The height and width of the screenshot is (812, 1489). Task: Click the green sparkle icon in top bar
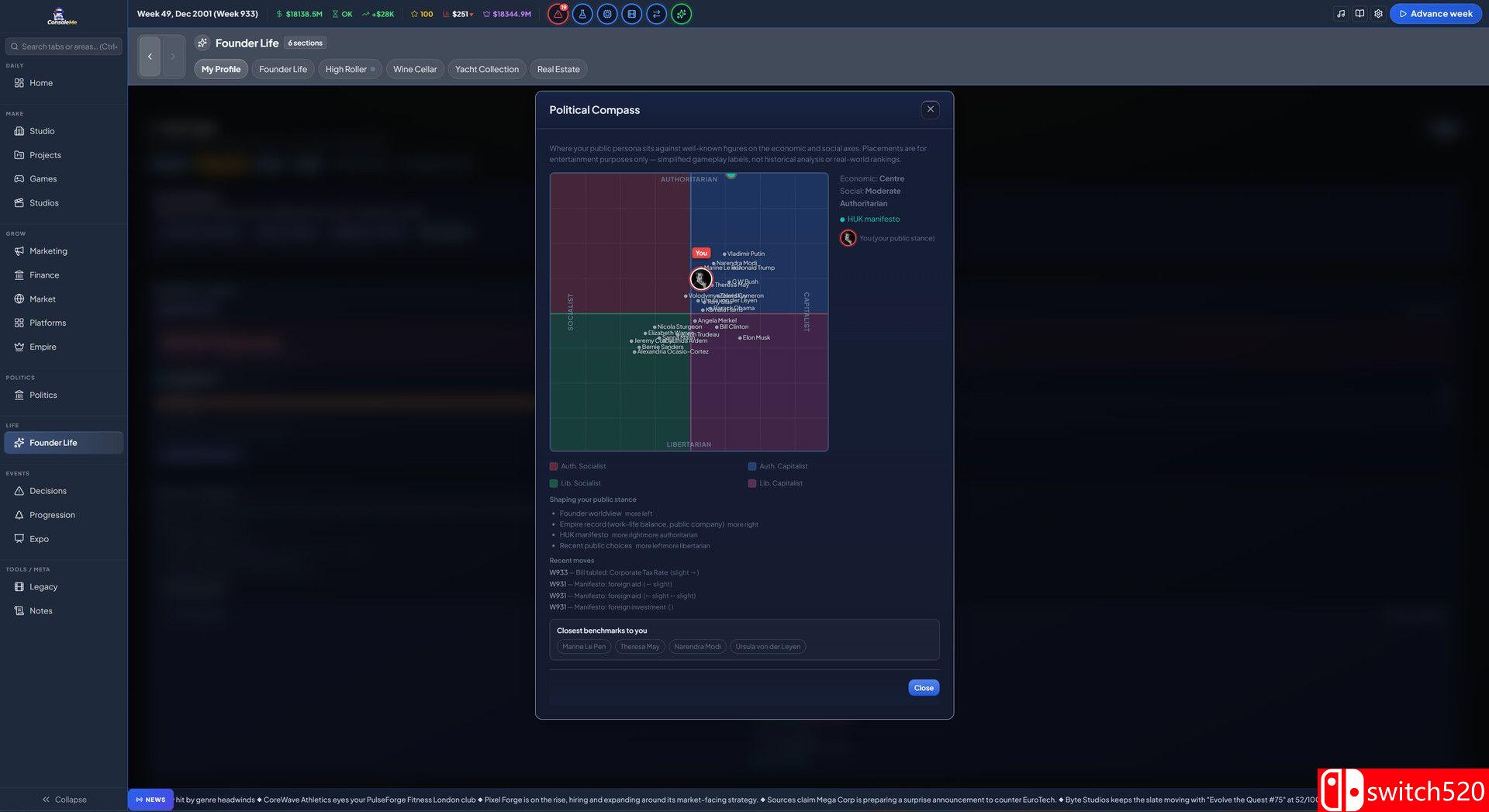tap(682, 14)
